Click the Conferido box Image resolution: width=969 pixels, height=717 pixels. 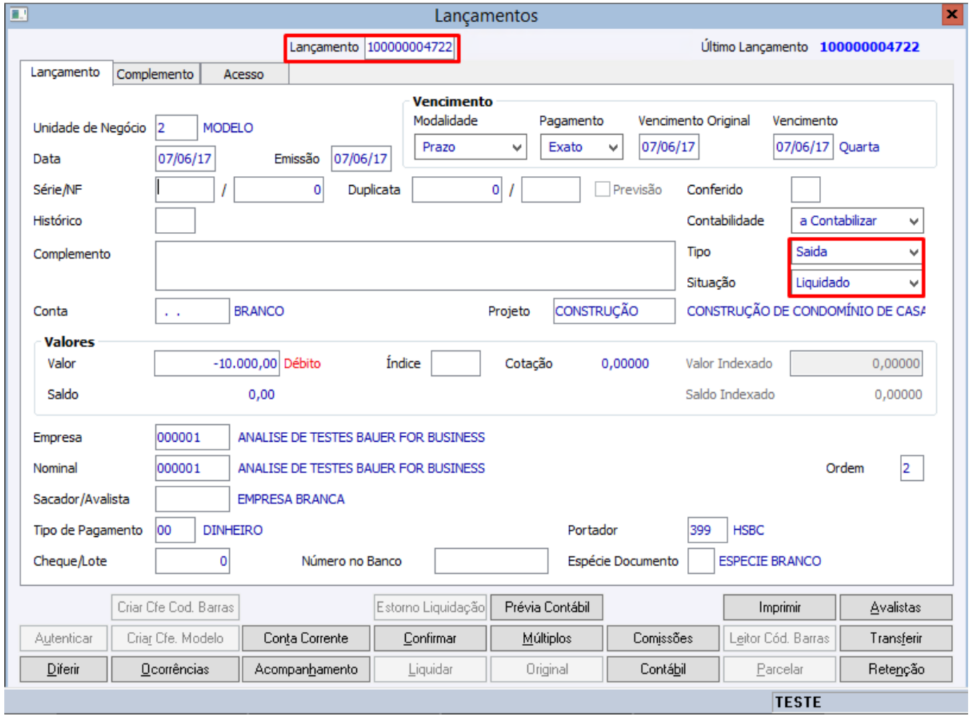pos(805,189)
